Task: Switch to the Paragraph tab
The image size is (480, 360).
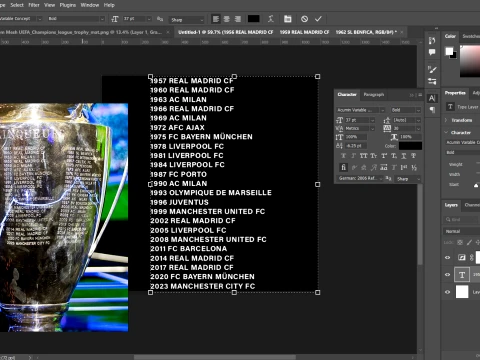Action: tap(374, 95)
